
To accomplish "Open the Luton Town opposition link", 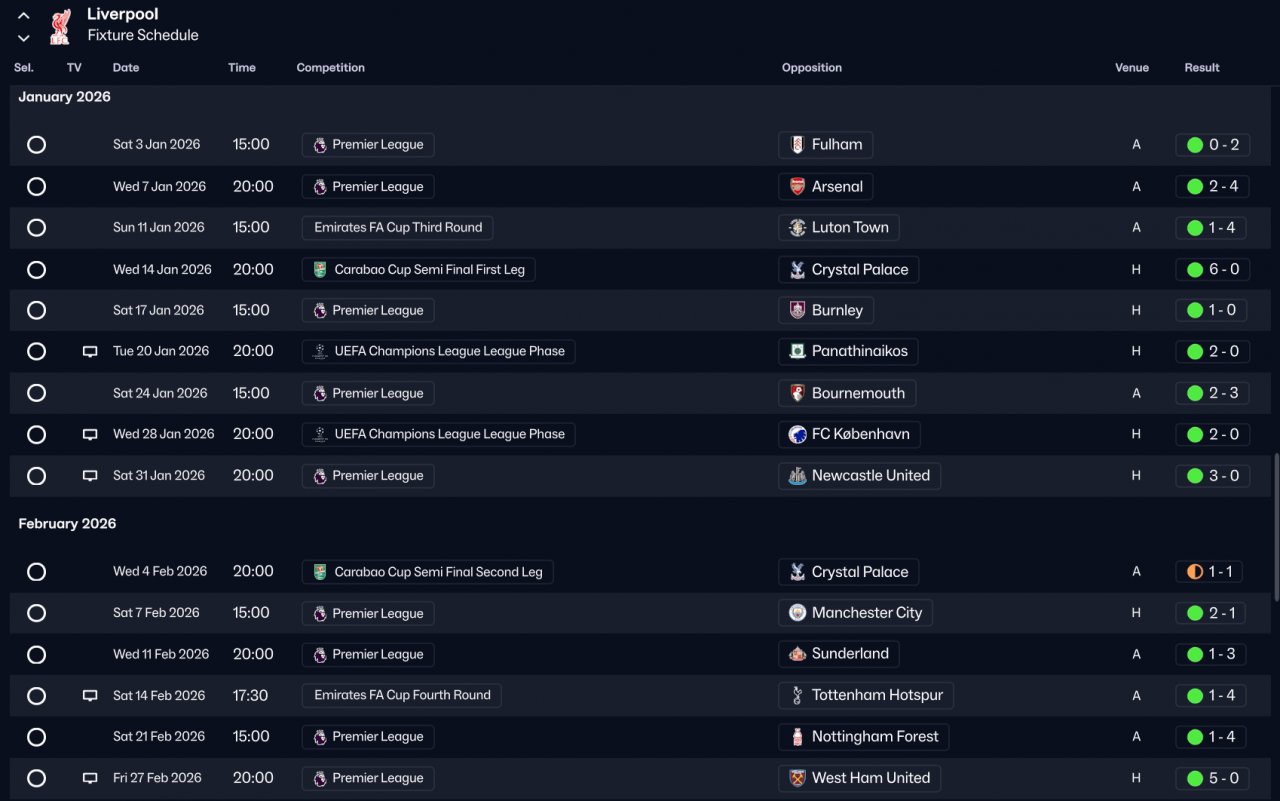I will pos(838,228).
